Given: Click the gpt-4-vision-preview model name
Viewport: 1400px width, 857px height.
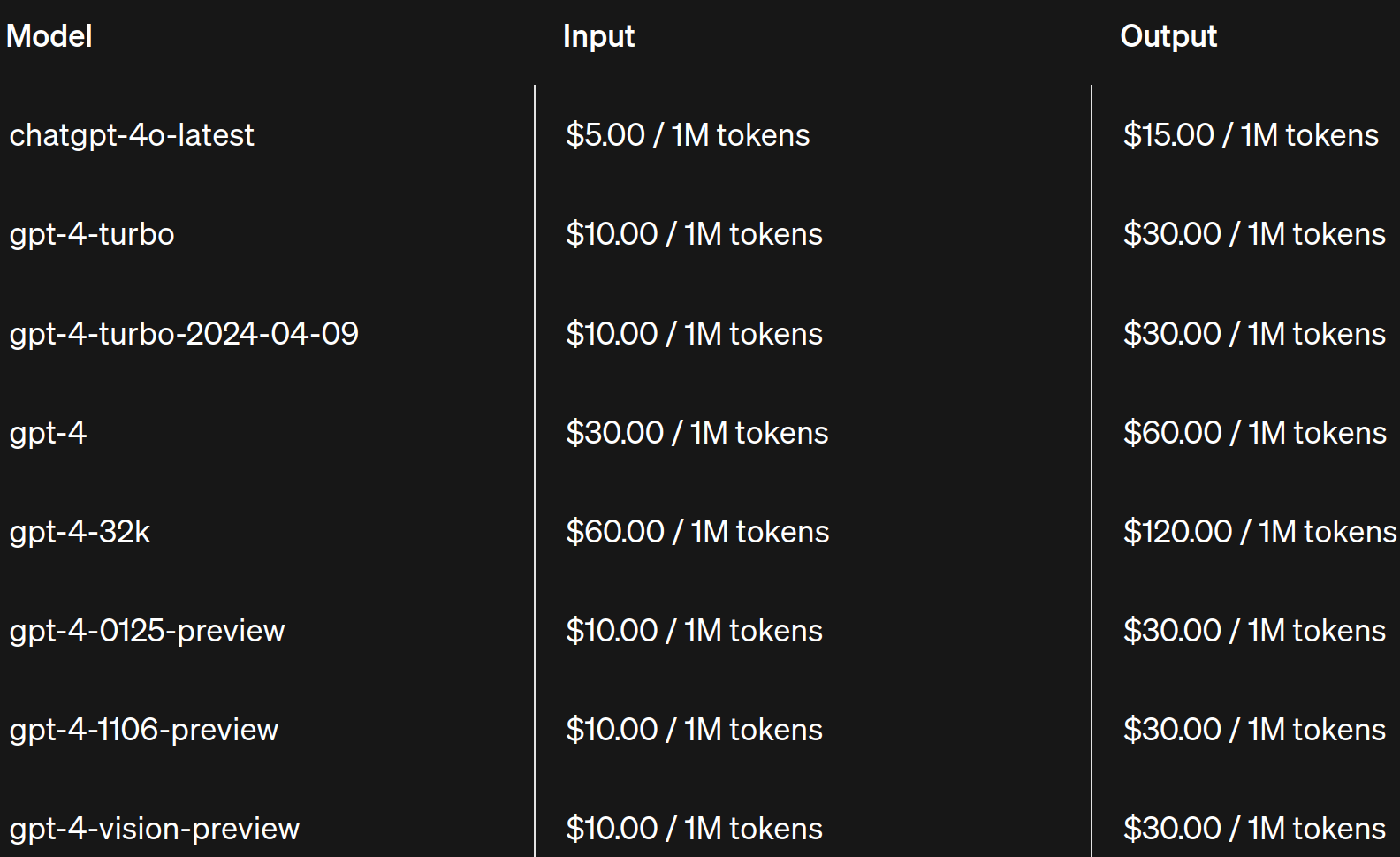Looking at the screenshot, I should 154,829.
